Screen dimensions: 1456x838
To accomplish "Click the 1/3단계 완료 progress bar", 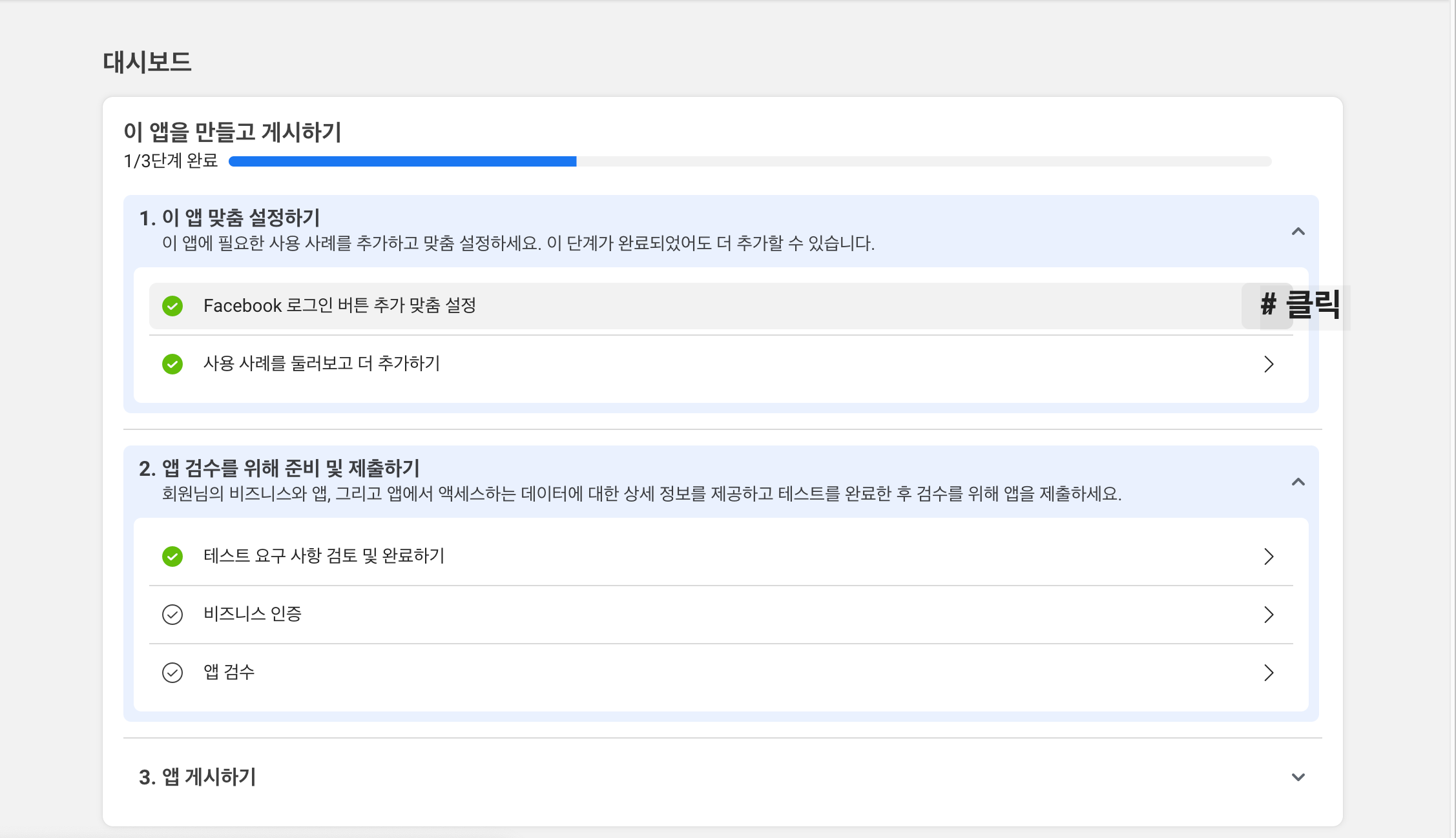I will (750, 161).
